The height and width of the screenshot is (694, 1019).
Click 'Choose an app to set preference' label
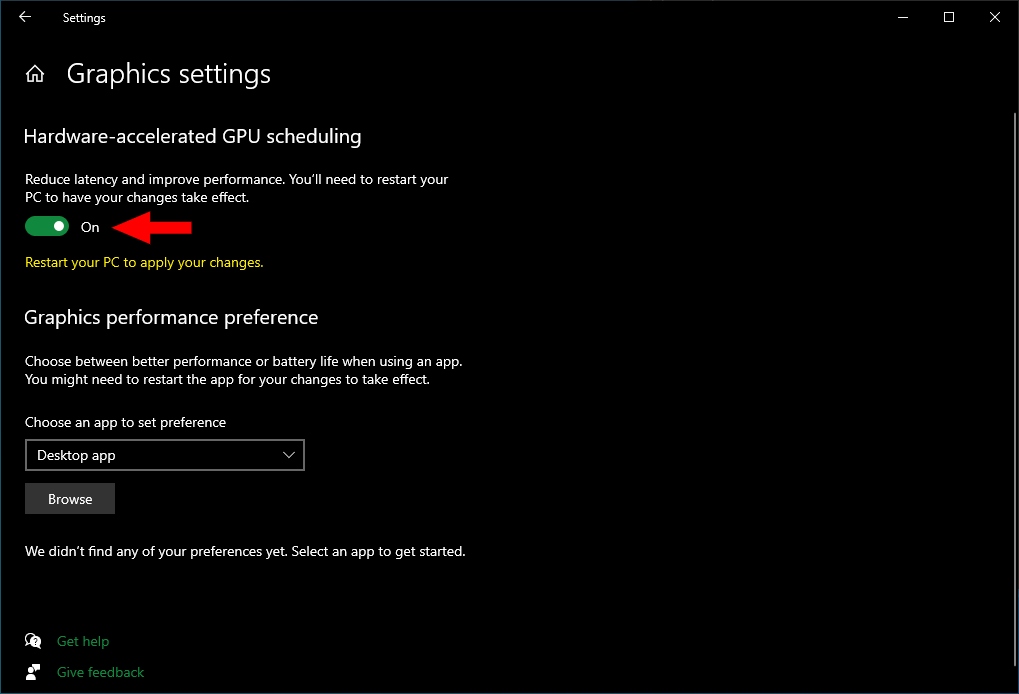point(125,422)
